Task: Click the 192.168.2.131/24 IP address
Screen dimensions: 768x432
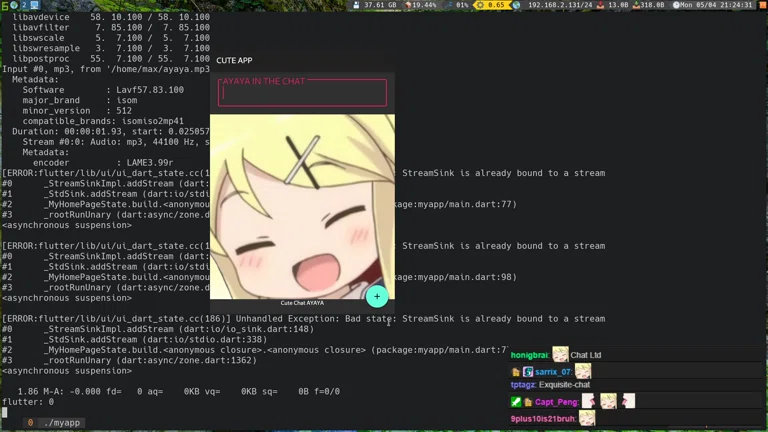Action: point(560,5)
